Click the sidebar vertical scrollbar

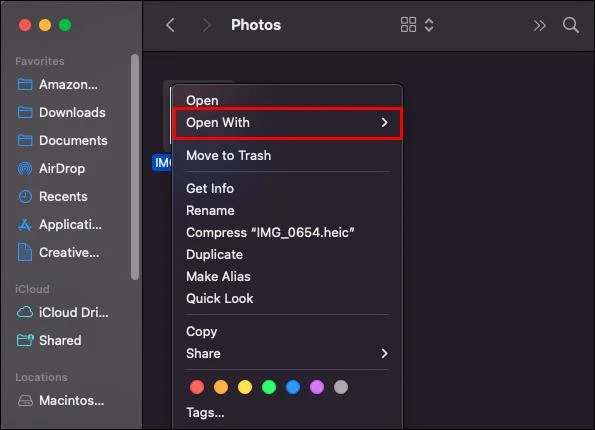click(x=135, y=167)
